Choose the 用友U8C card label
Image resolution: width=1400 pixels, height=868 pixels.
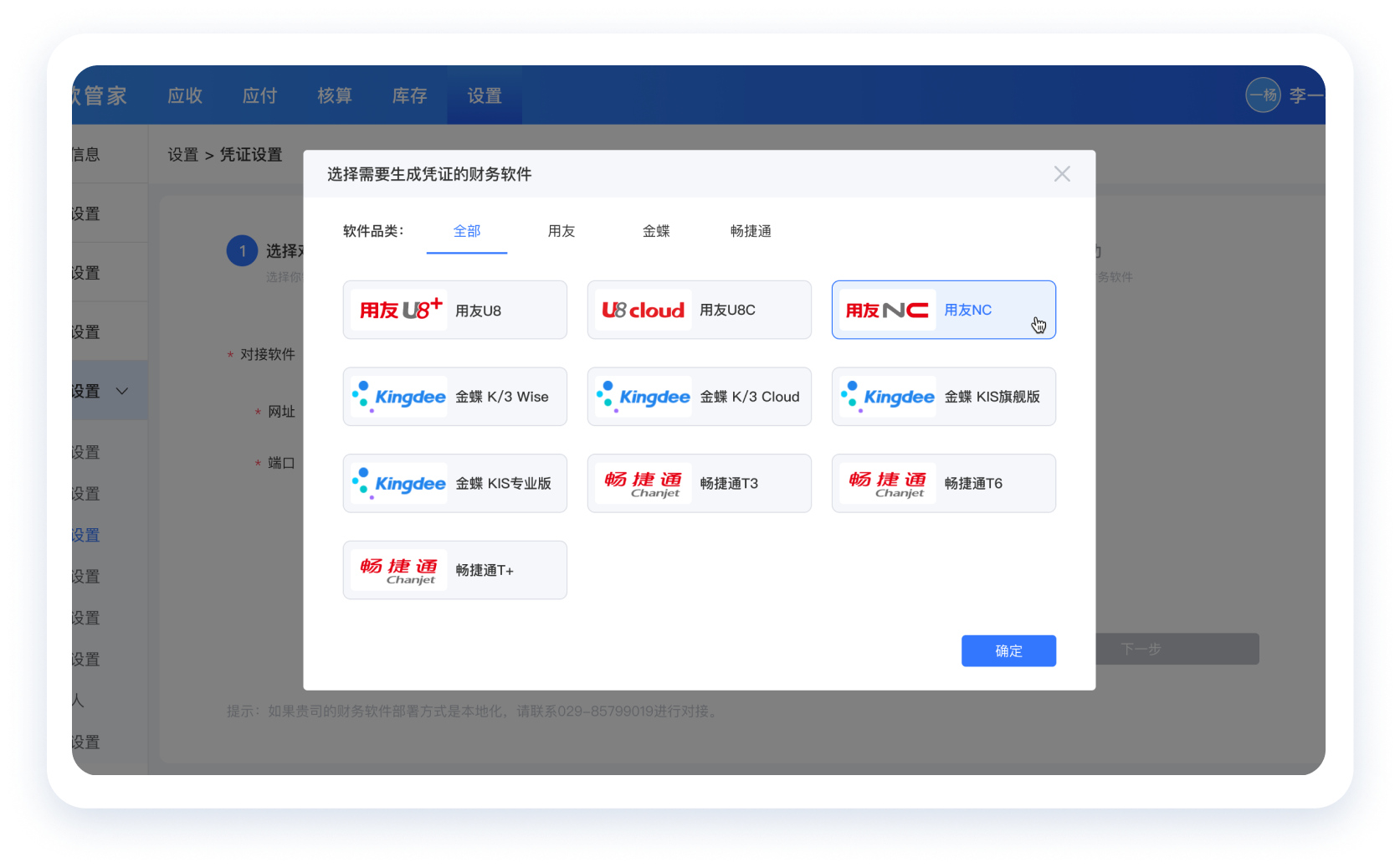tap(727, 310)
